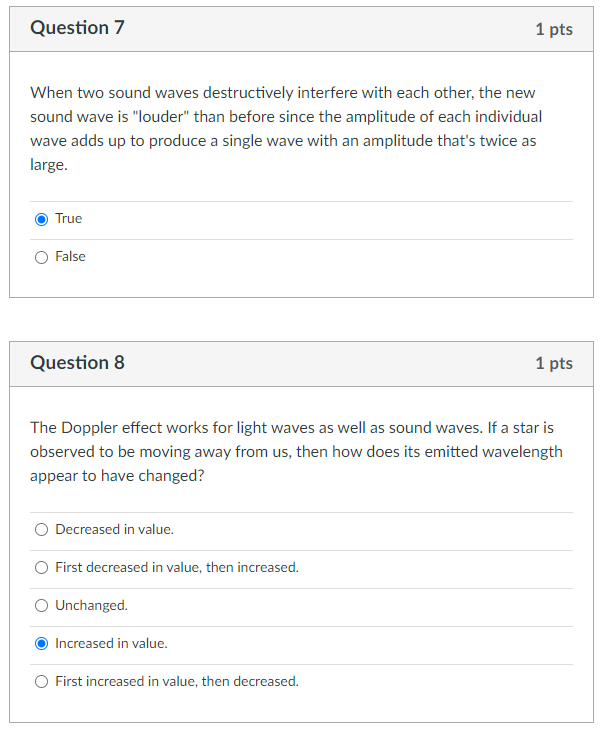Viewport: 608px width, 731px height.
Task: Select the 'Unchanged.' radio button
Action: pyautogui.click(x=41, y=606)
